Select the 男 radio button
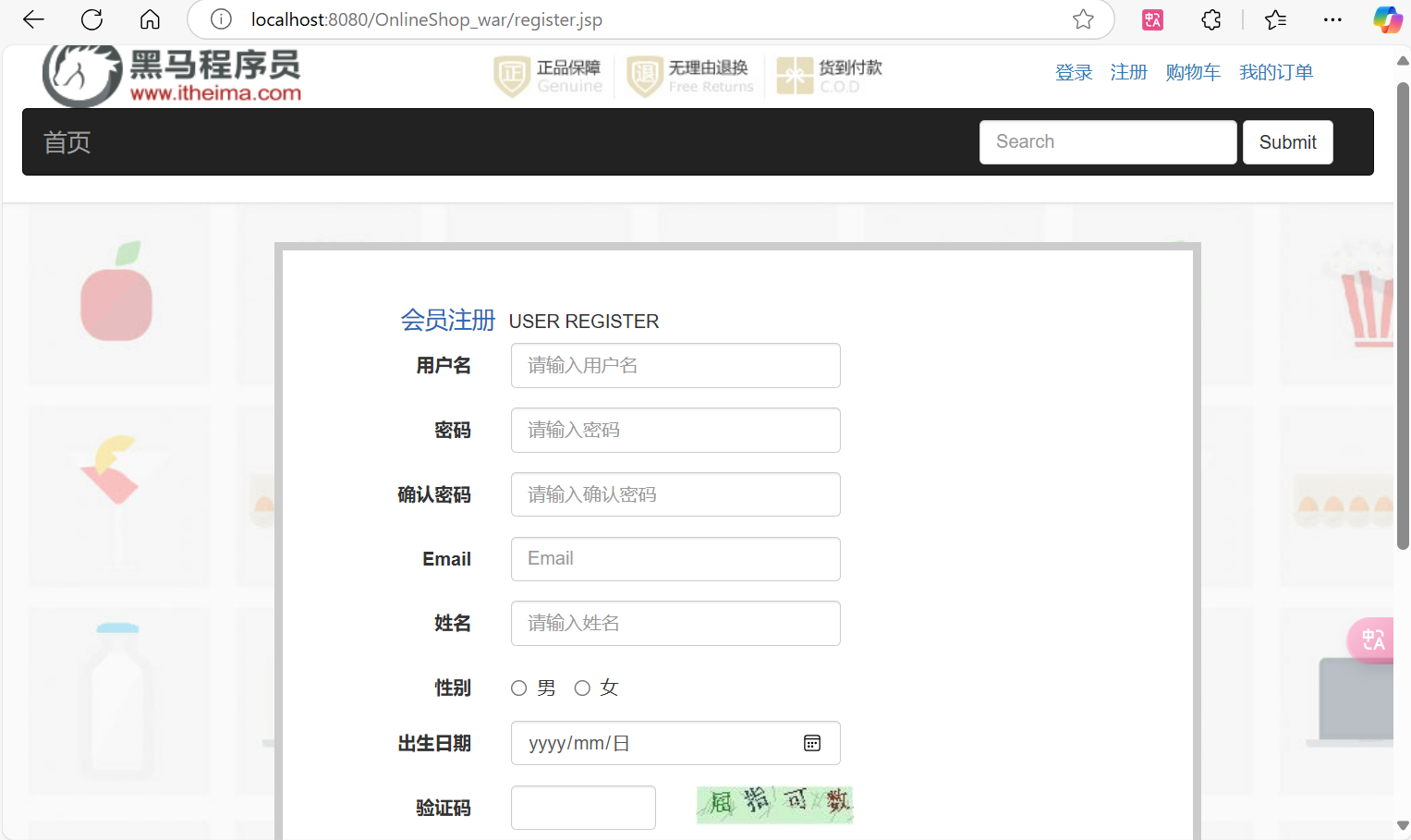 [518, 688]
